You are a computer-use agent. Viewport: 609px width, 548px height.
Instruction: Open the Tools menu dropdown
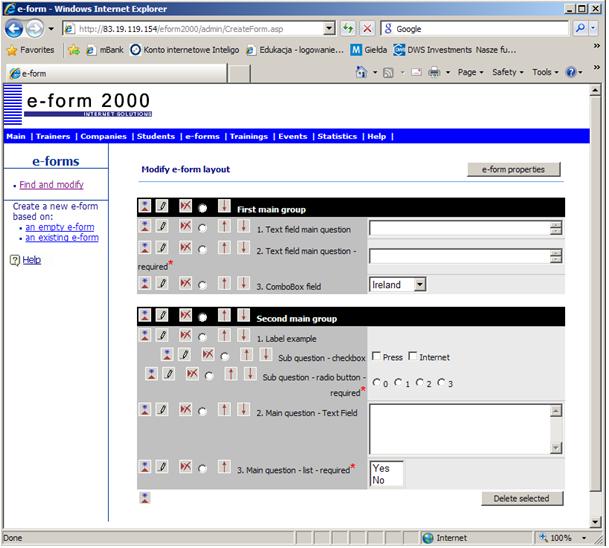click(546, 73)
